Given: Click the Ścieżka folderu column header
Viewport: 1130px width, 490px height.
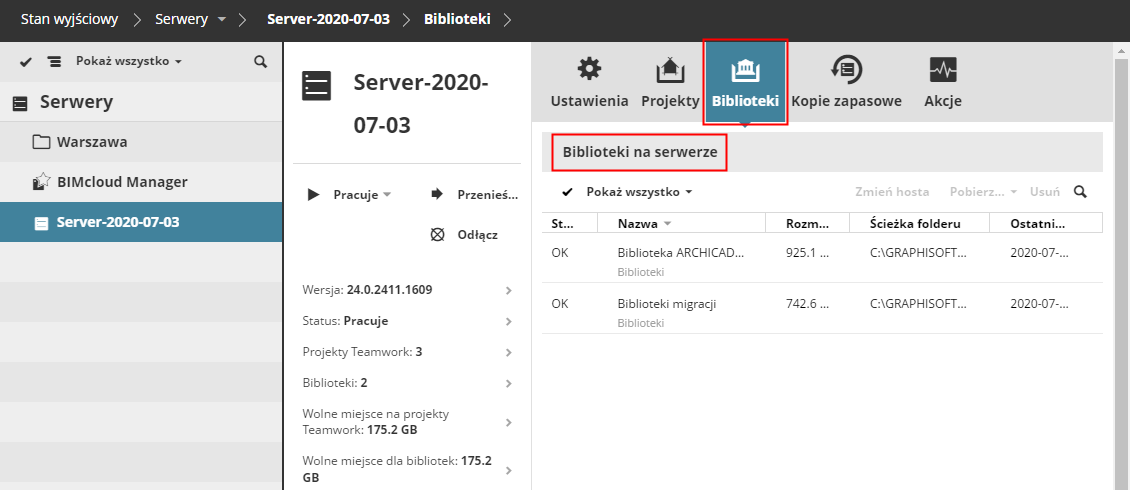Looking at the screenshot, I should [920, 223].
